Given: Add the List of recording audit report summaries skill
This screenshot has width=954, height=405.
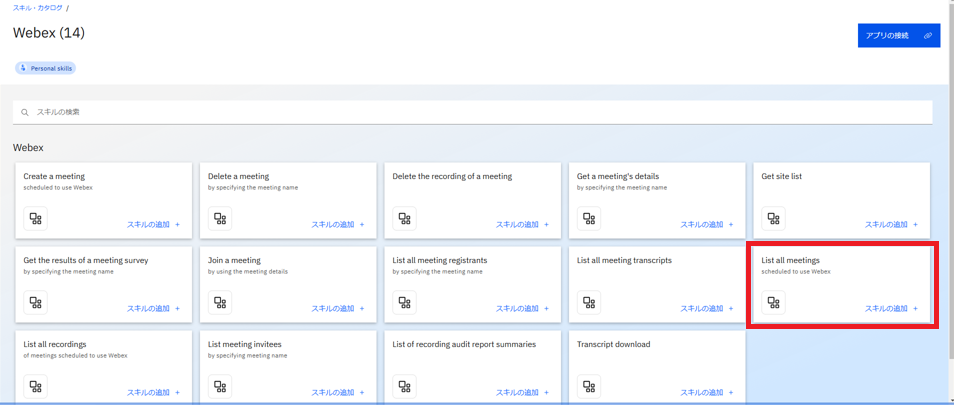Looking at the screenshot, I should click(x=522, y=393).
